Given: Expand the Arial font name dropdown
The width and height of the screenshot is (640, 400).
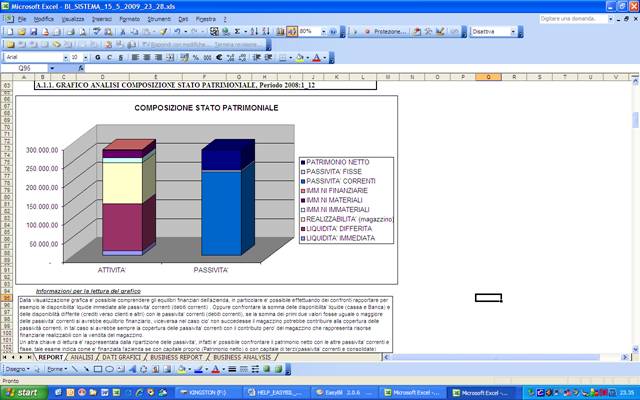Looking at the screenshot, I should pyautogui.click(x=65, y=58).
